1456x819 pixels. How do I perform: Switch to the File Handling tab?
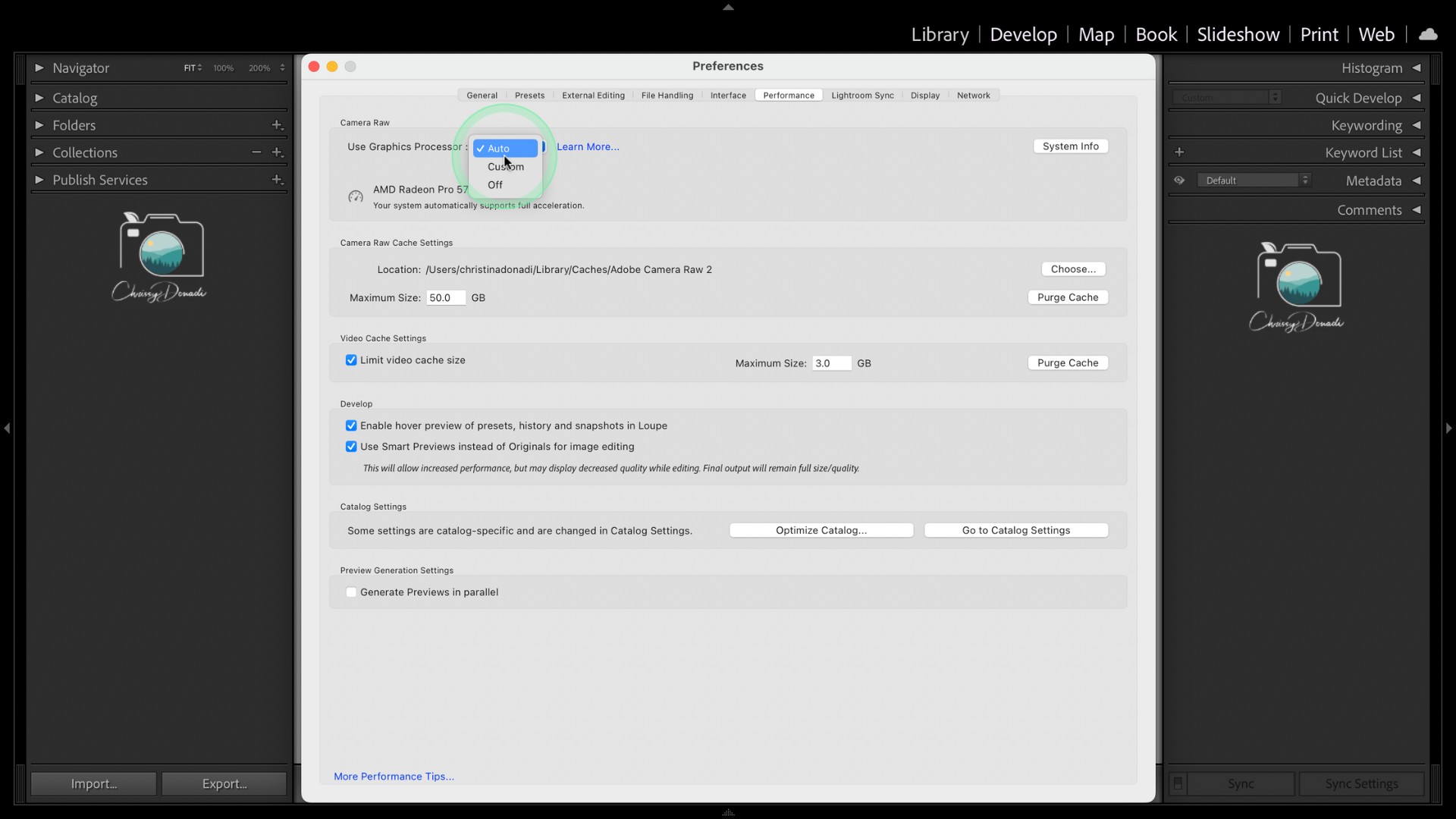click(667, 96)
